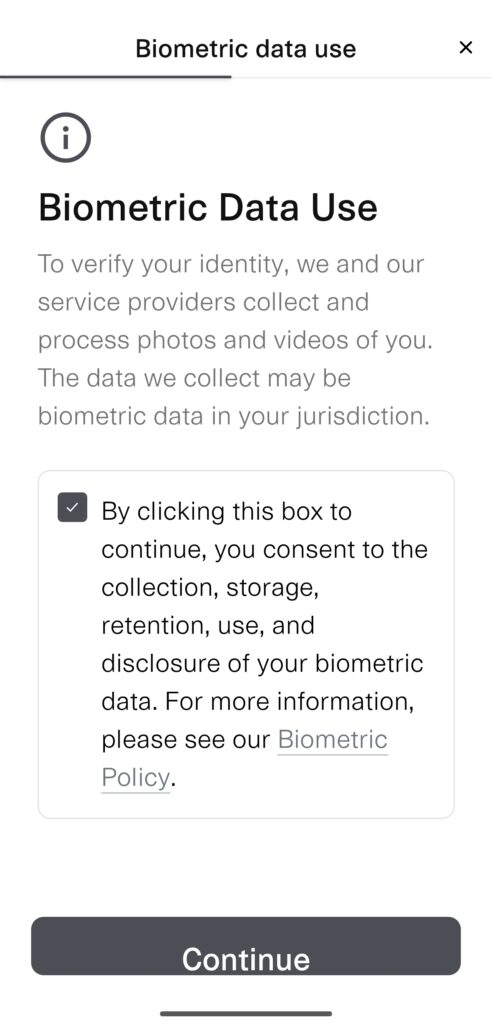Viewport: 492px width, 1024px height.
Task: Click the 'To verify your identity' paragraph
Action: (x=235, y=340)
